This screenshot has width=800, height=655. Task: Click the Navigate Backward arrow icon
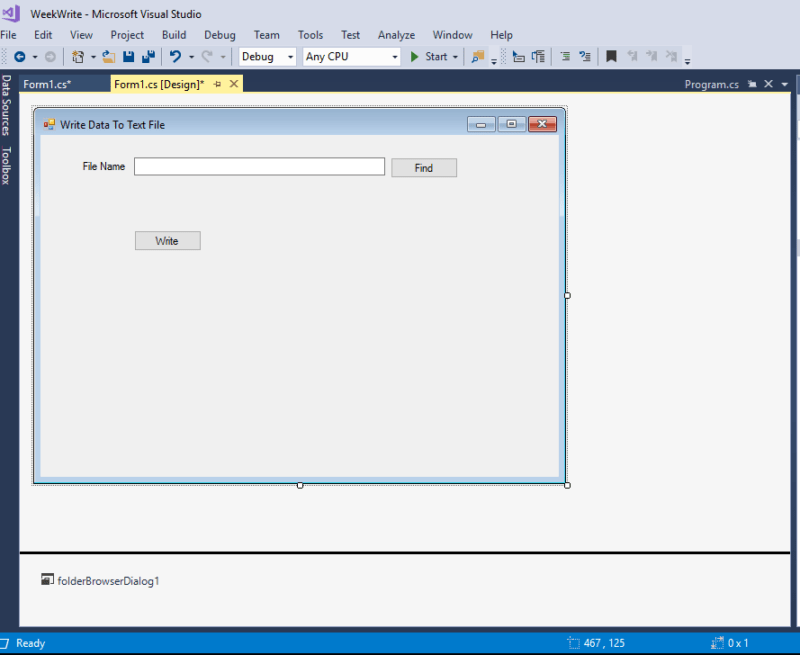[x=19, y=57]
